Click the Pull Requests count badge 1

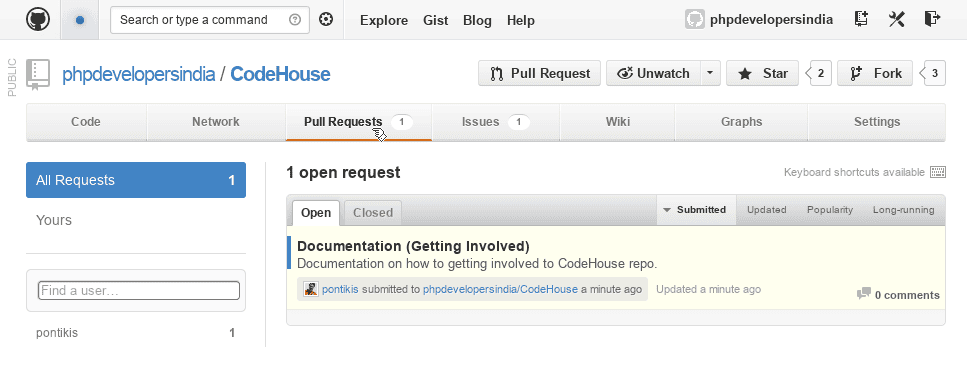pos(401,122)
